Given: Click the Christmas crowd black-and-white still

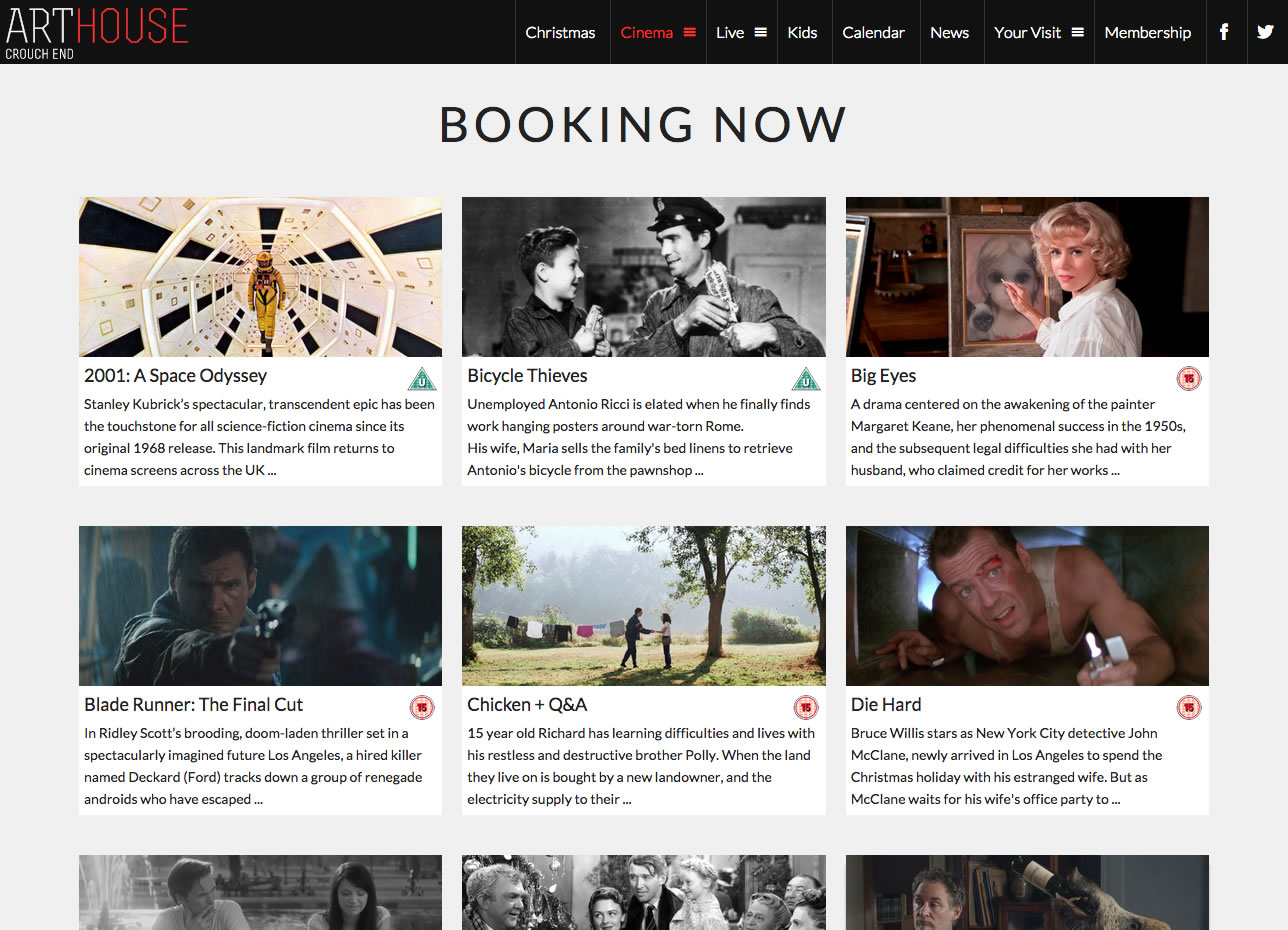Looking at the screenshot, I should pyautogui.click(x=644, y=892).
